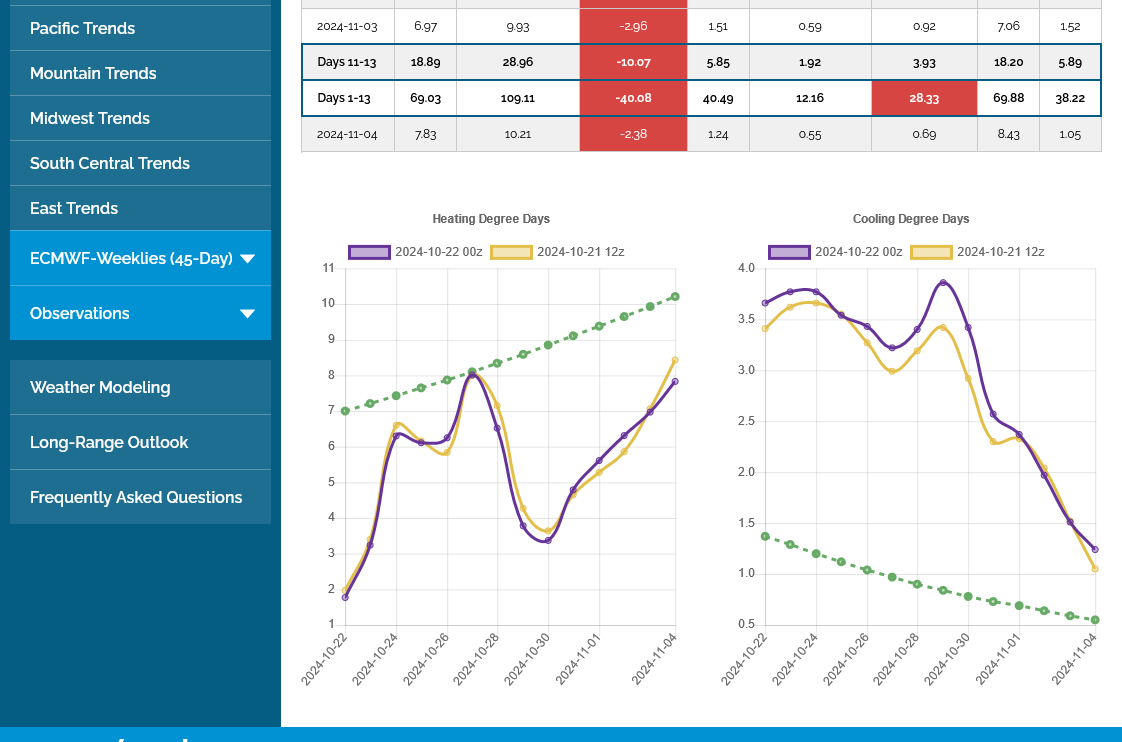
Task: Click the Days 11-13 row label
Action: [x=348, y=62]
